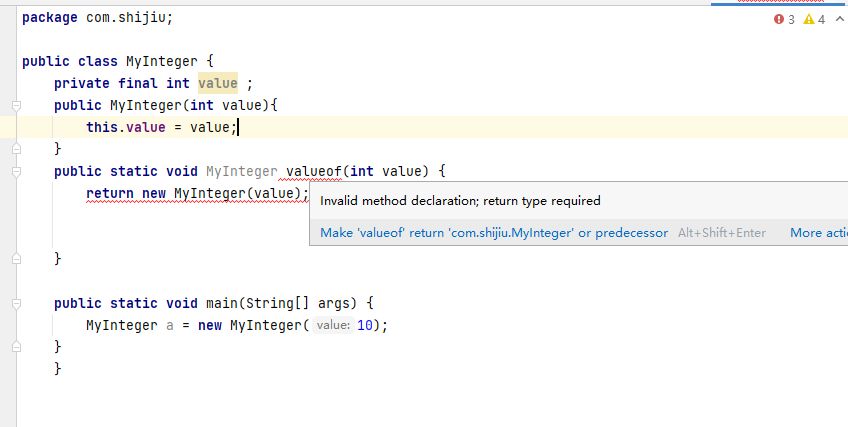This screenshot has height=427, width=848.
Task: Click the yellow warning count indicator
Action: coord(814,19)
